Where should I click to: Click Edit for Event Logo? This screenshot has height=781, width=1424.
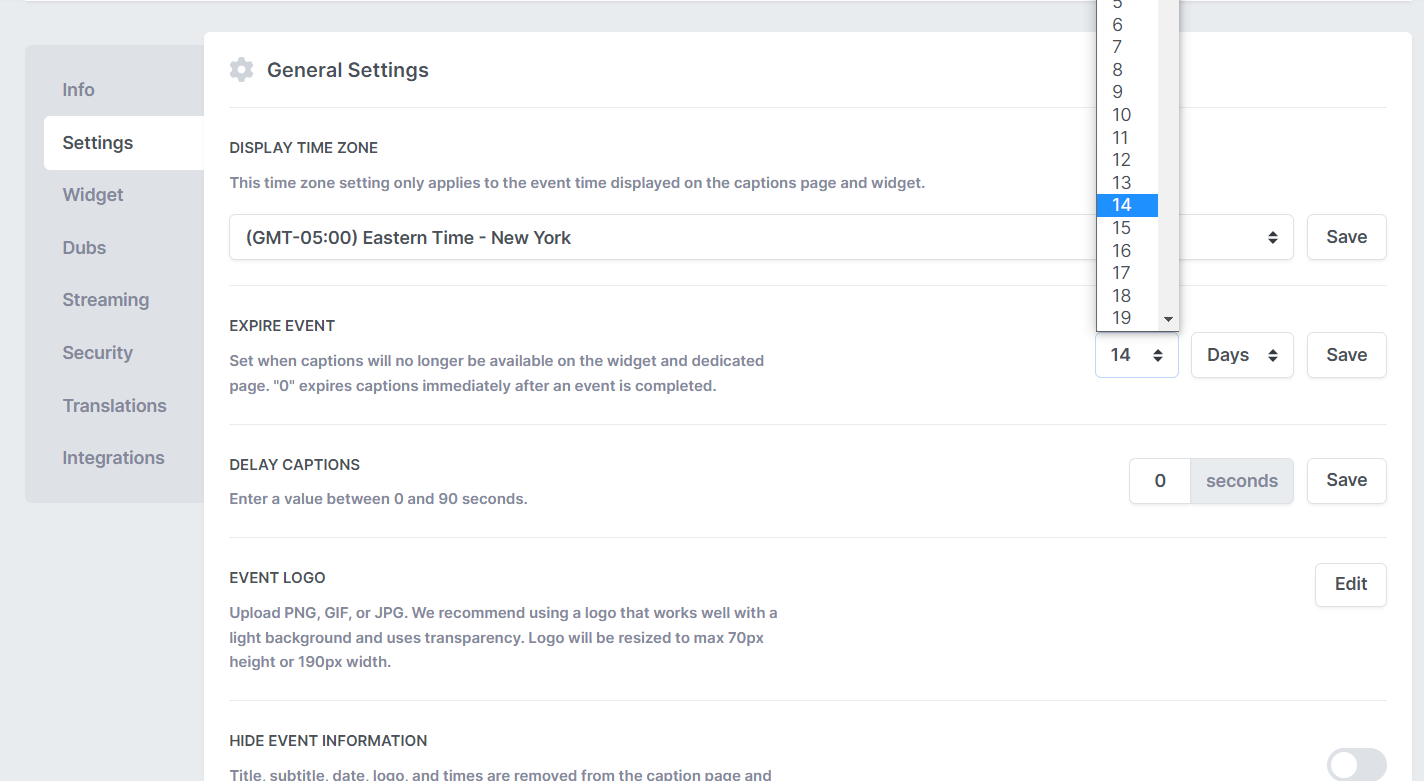[1350, 584]
